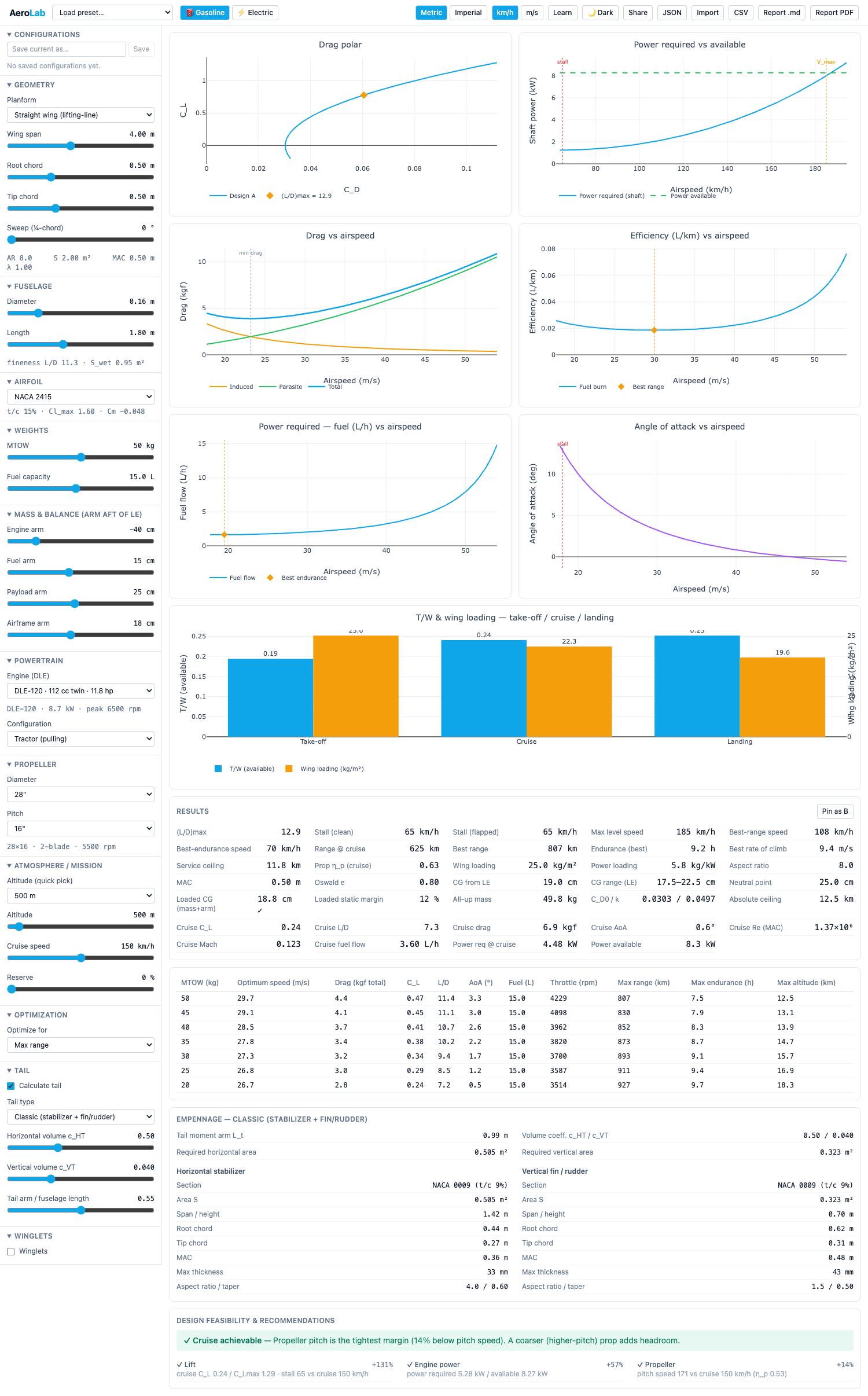Adjust the MTOW slider
Viewport: 868px width, 1396px height.
coord(80,457)
